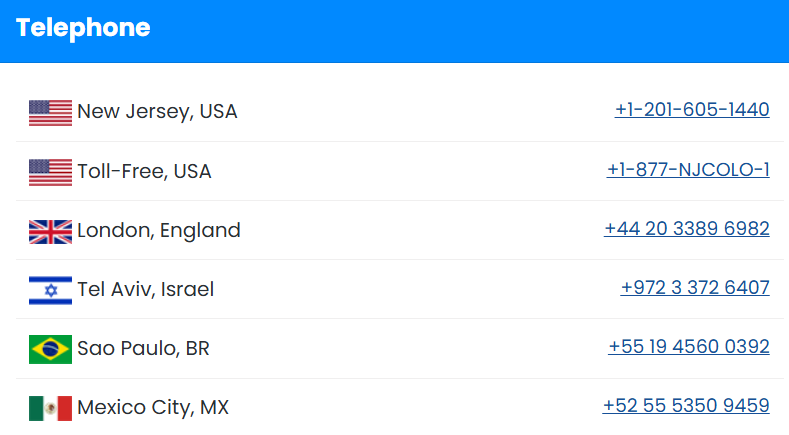Viewport: 789px width, 435px height.
Task: Click the "New Jersey, USA" location label
Action: point(157,111)
